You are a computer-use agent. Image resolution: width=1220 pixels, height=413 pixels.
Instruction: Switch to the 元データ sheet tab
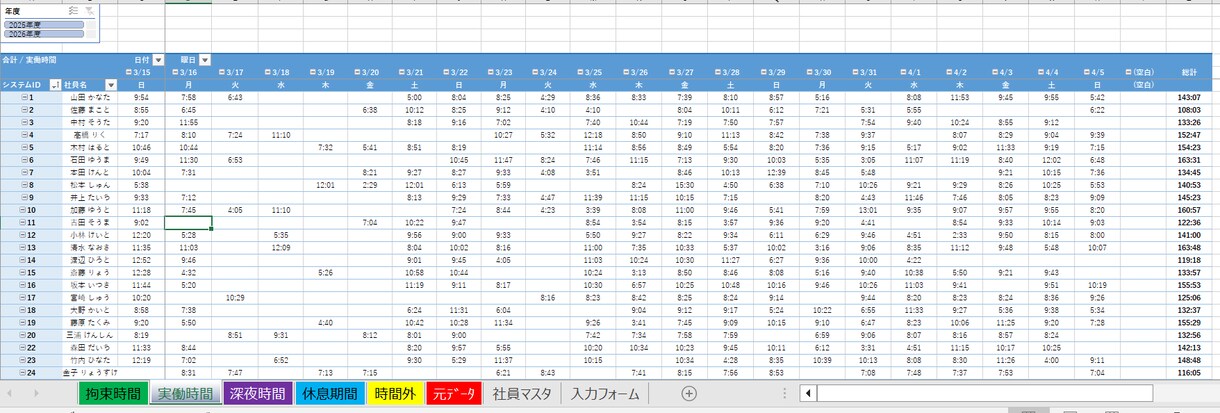(453, 394)
